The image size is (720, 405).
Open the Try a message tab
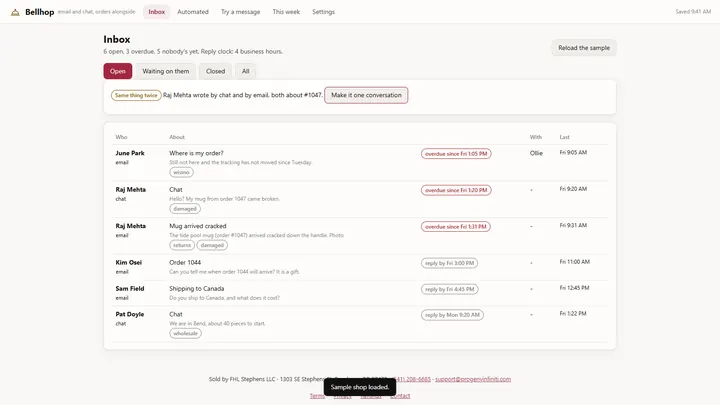241,12
